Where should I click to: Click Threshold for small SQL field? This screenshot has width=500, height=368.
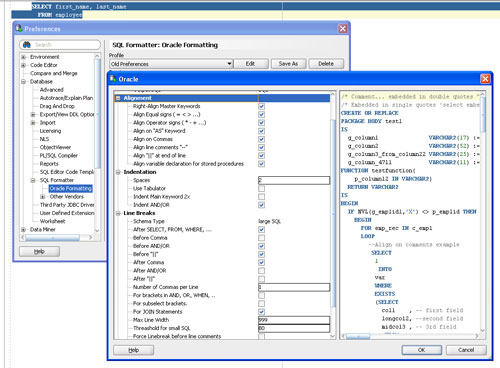click(294, 328)
